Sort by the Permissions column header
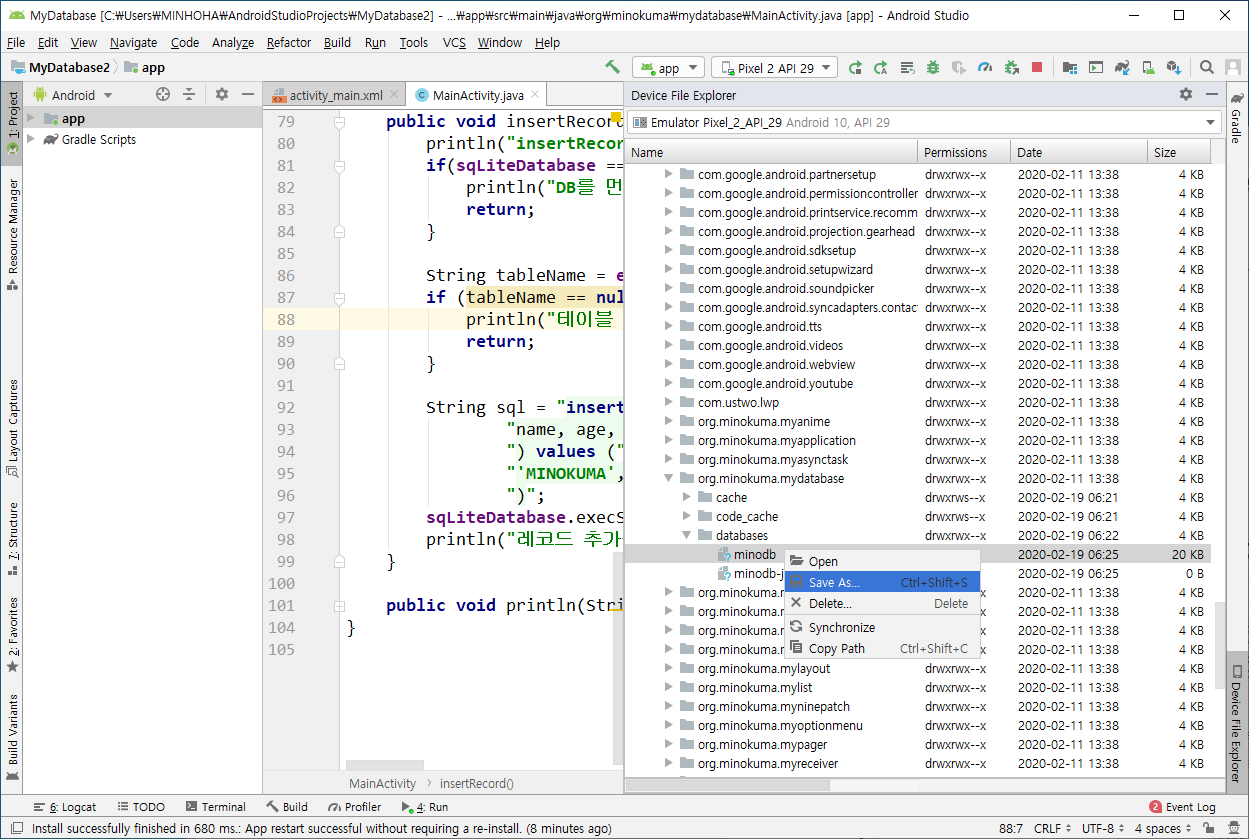 click(x=962, y=152)
